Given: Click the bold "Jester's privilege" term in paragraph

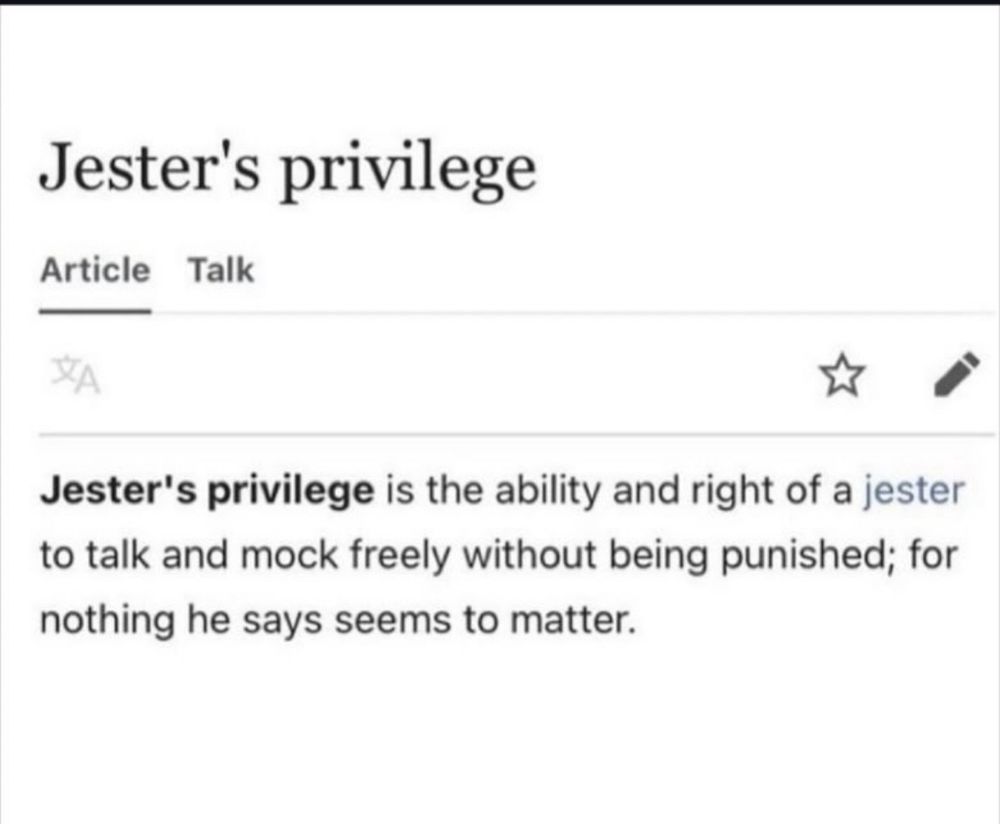Looking at the screenshot, I should [x=207, y=491].
